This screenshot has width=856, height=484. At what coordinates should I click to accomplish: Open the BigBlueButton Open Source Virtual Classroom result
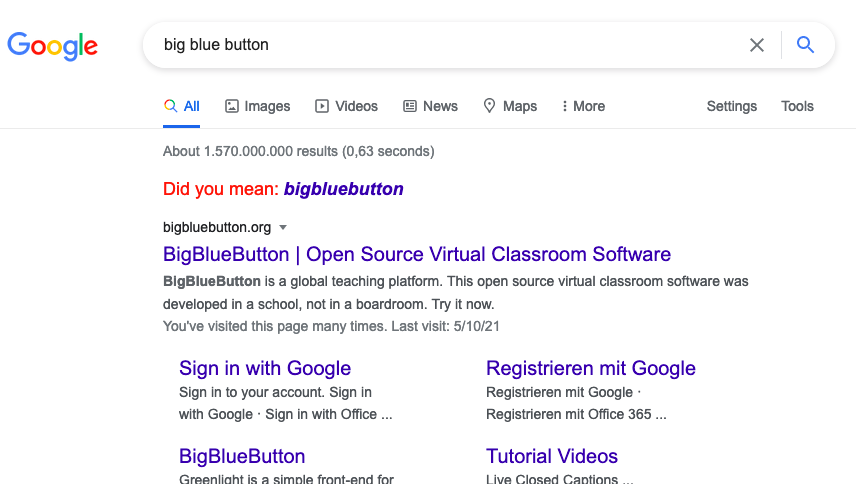417,254
